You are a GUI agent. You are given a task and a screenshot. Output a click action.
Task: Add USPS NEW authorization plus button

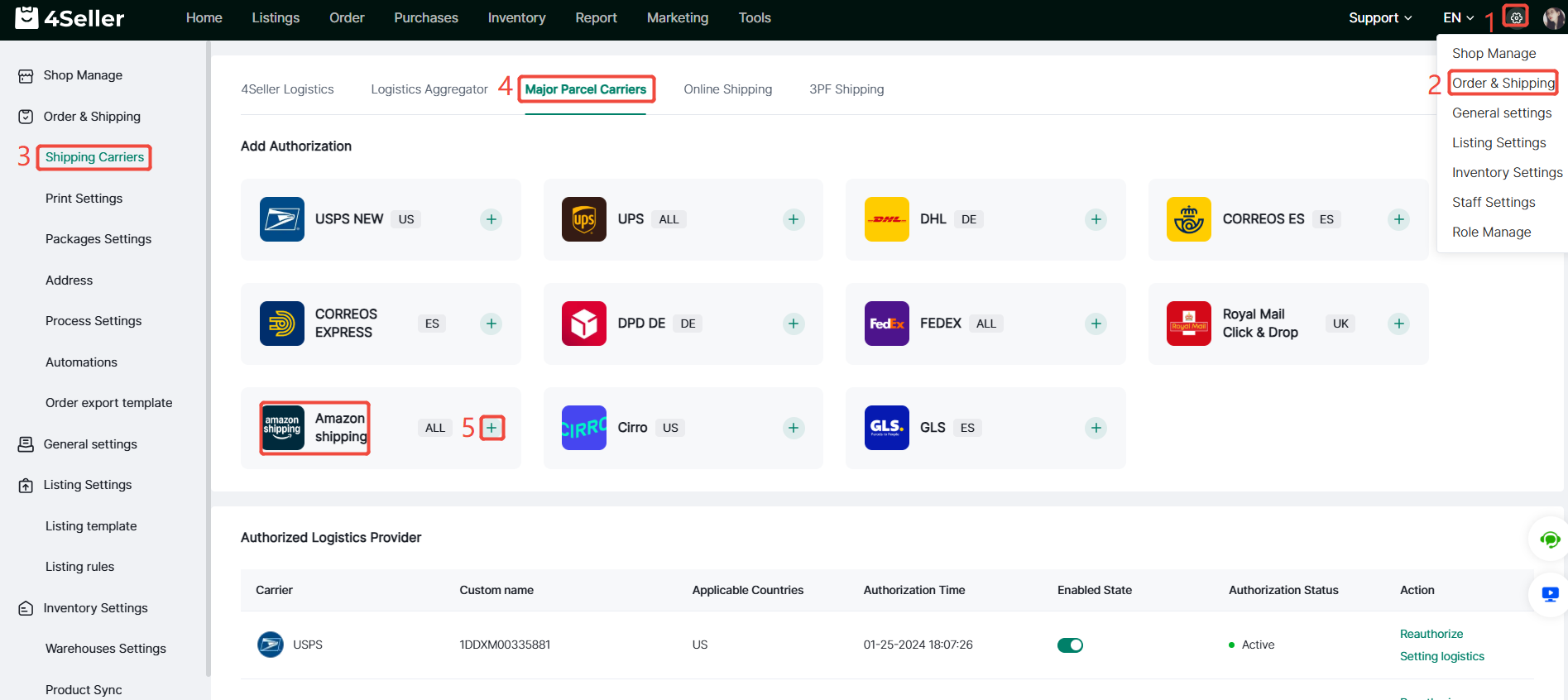coord(491,219)
